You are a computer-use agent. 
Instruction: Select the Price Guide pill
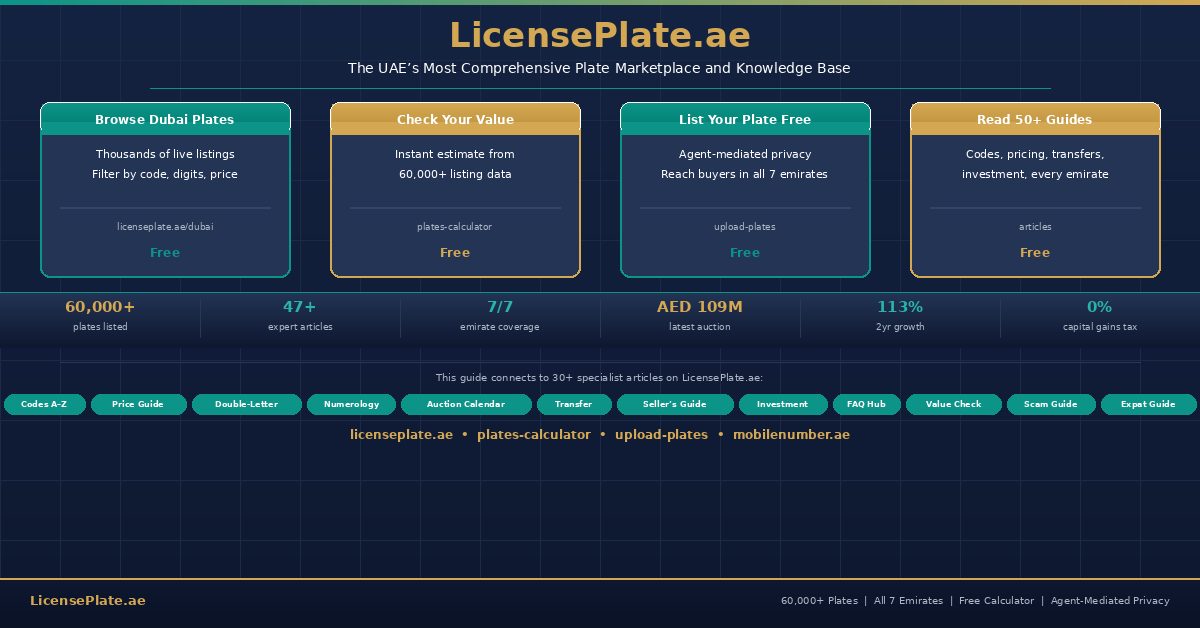pyautogui.click(x=138, y=404)
